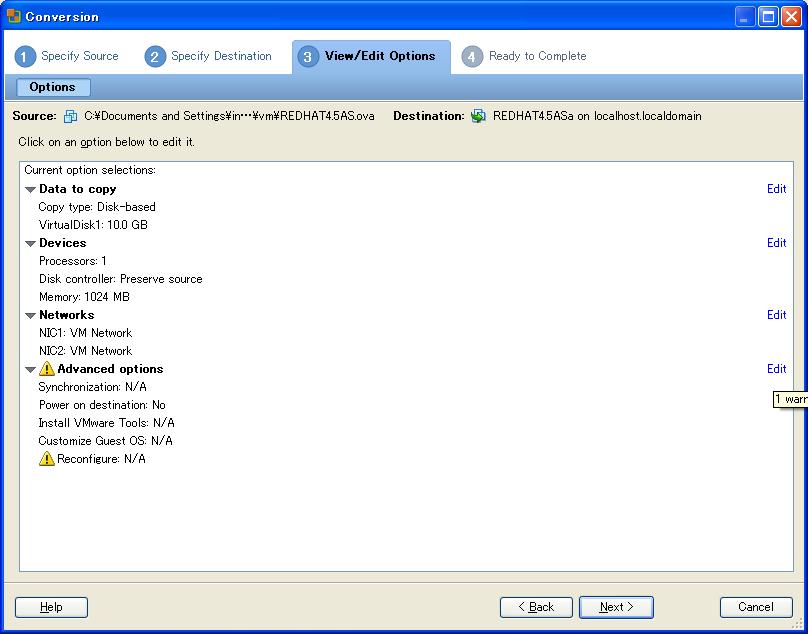Click the source path REDHAT4.5AS.ova text
Viewport: 808px width, 634px height.
coord(229,116)
